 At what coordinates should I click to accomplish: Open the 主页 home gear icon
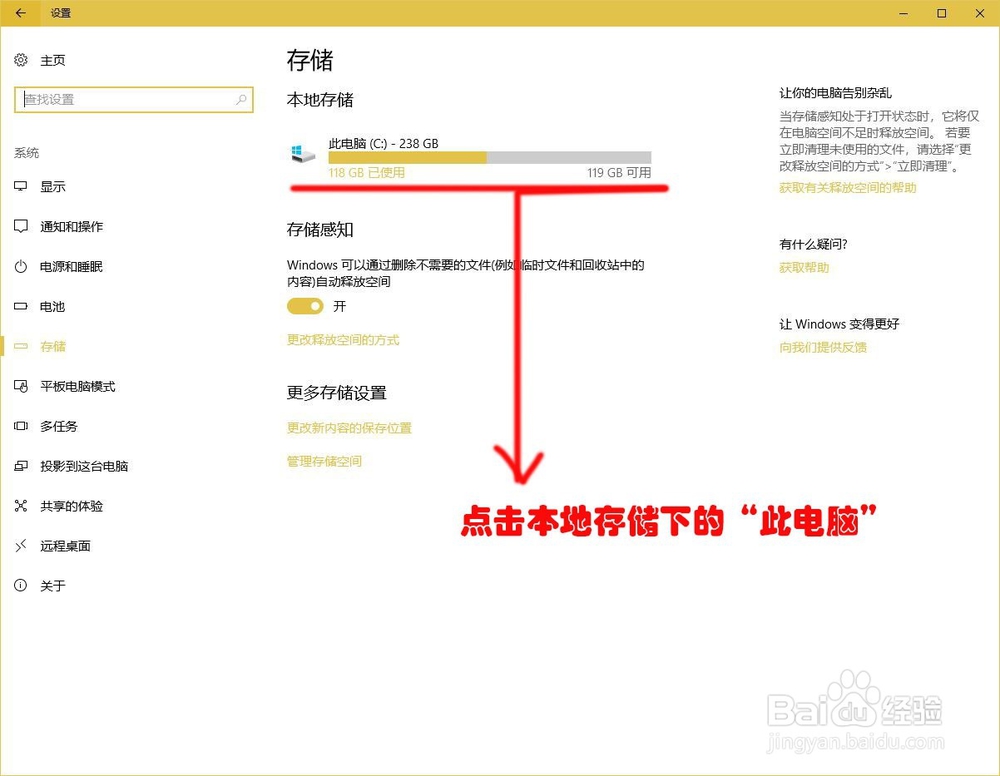click(x=21, y=60)
